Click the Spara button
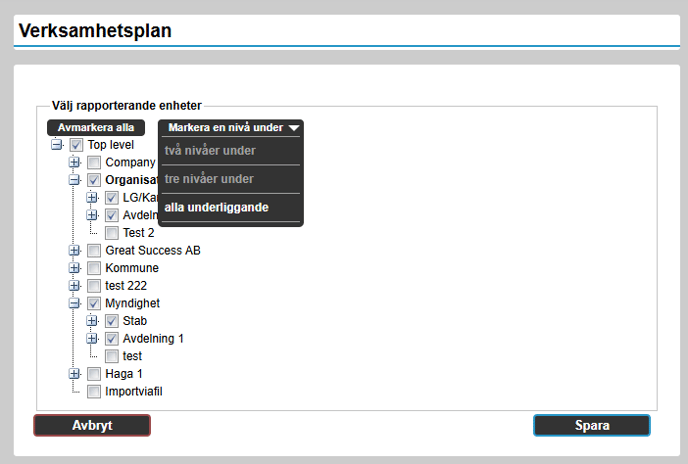Screen dimensions: 688x464 tap(592, 425)
